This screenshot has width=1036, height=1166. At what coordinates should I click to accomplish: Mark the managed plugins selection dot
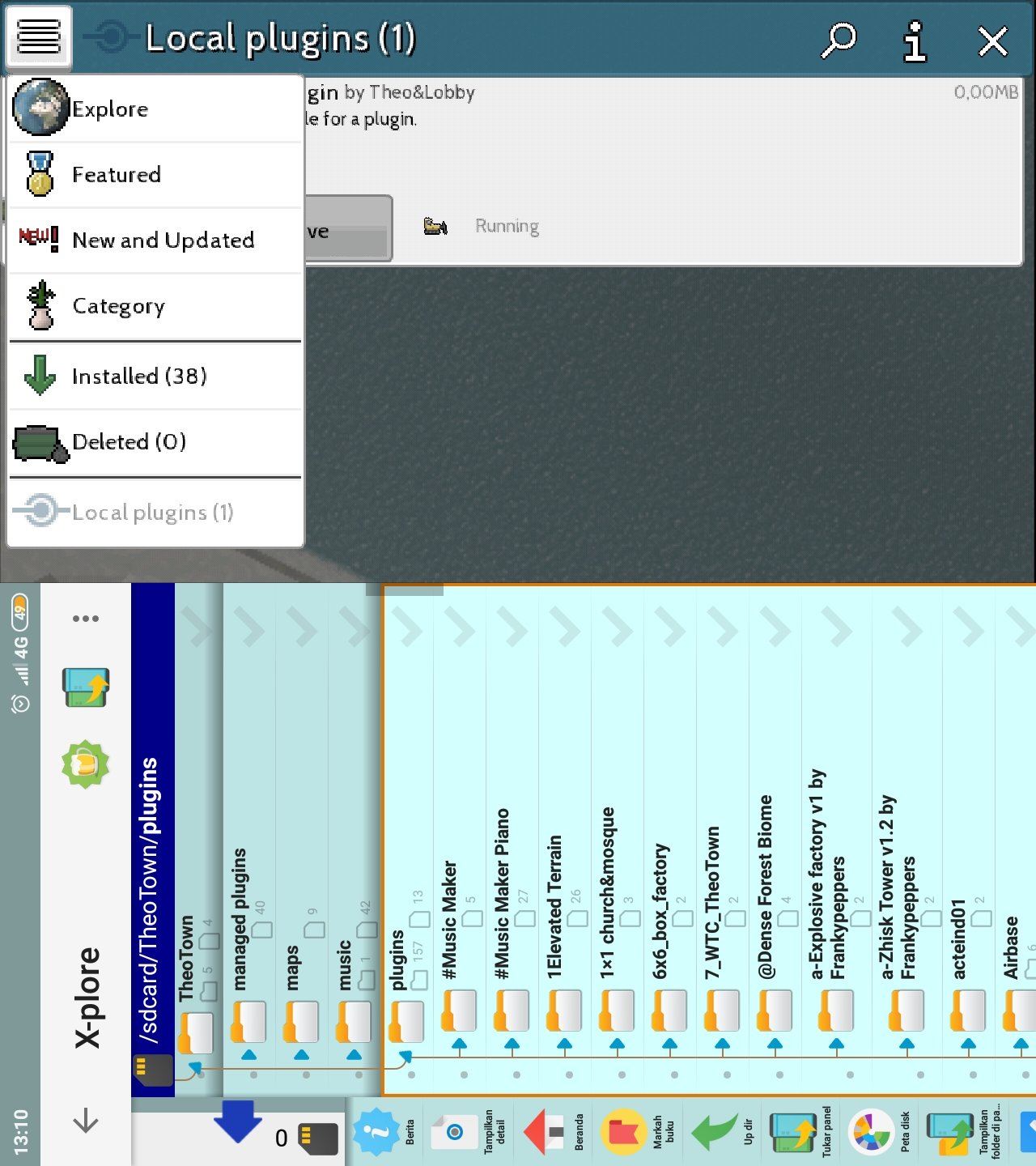click(x=254, y=1075)
